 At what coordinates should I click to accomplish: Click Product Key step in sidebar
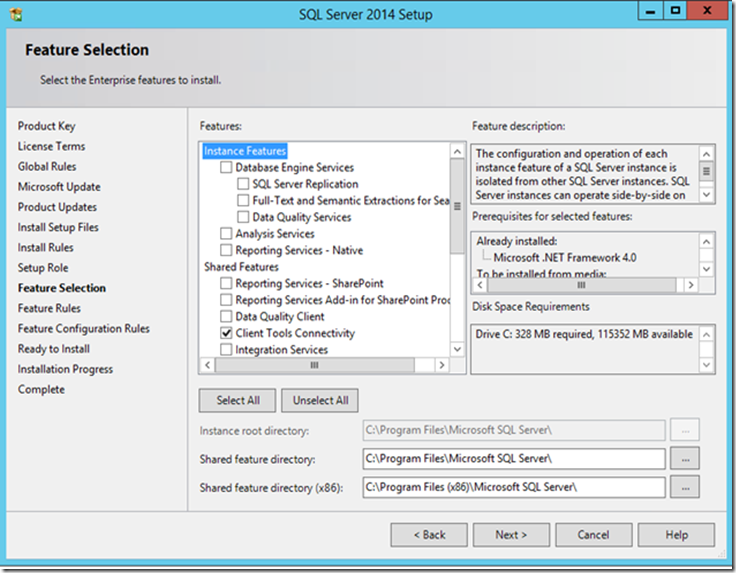46,126
